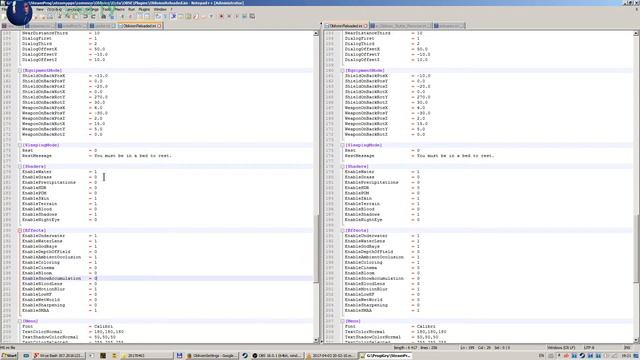Open the Window menu
Viewport: 640px width, 360px height.
[160, 9]
